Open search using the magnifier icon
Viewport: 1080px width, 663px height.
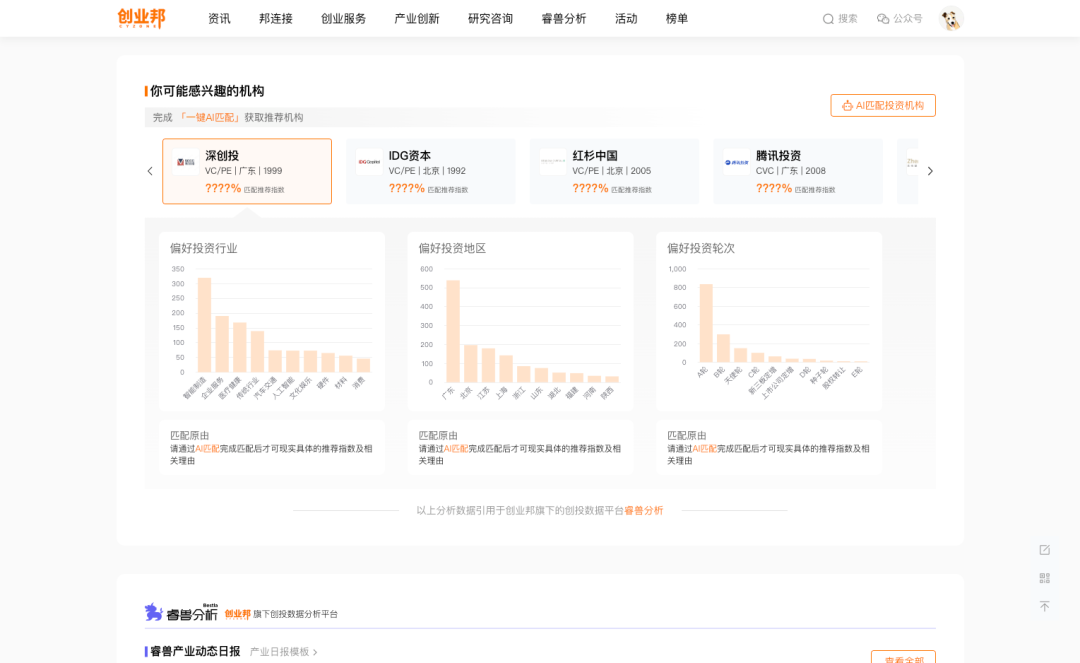click(828, 18)
